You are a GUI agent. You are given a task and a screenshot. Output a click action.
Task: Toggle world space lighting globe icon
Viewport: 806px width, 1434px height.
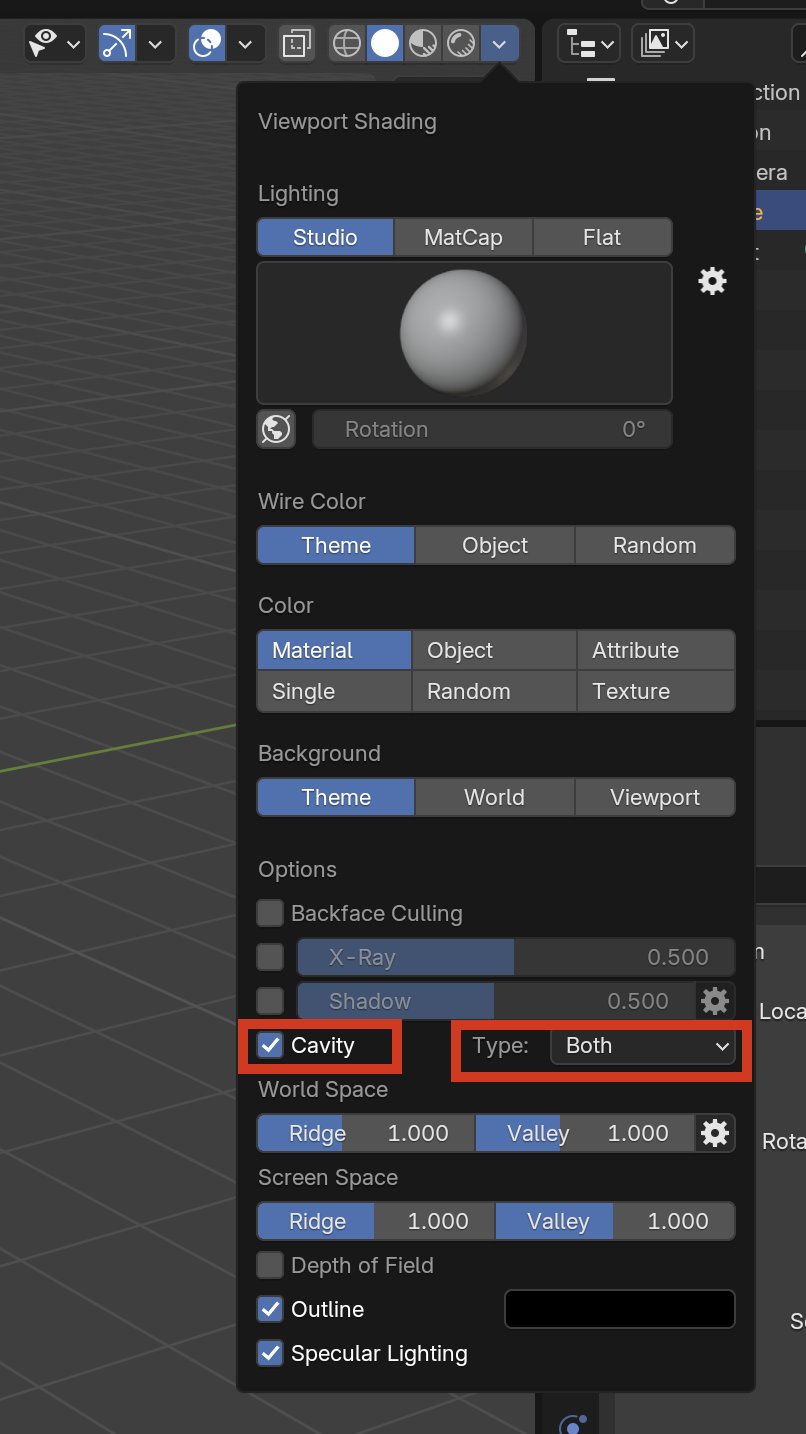point(276,429)
